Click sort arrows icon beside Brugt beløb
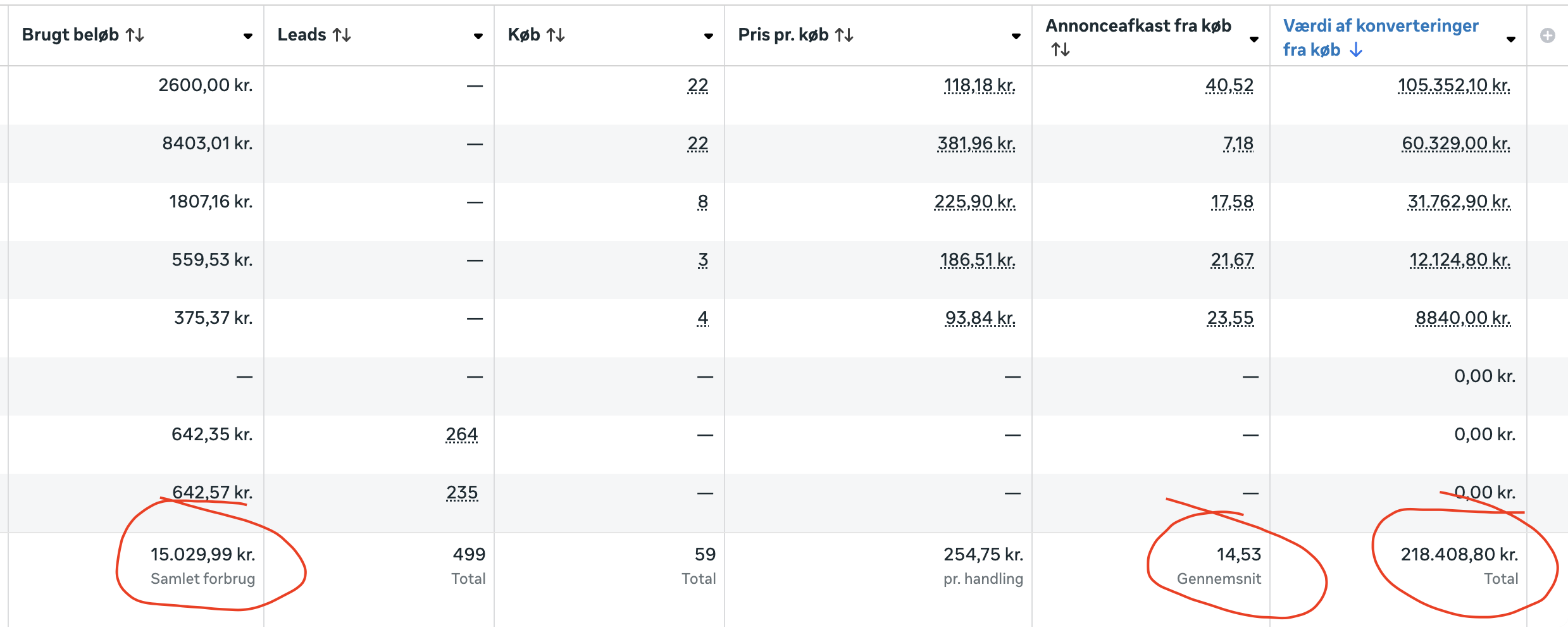Viewport: 1568px width, 630px height. 135,35
